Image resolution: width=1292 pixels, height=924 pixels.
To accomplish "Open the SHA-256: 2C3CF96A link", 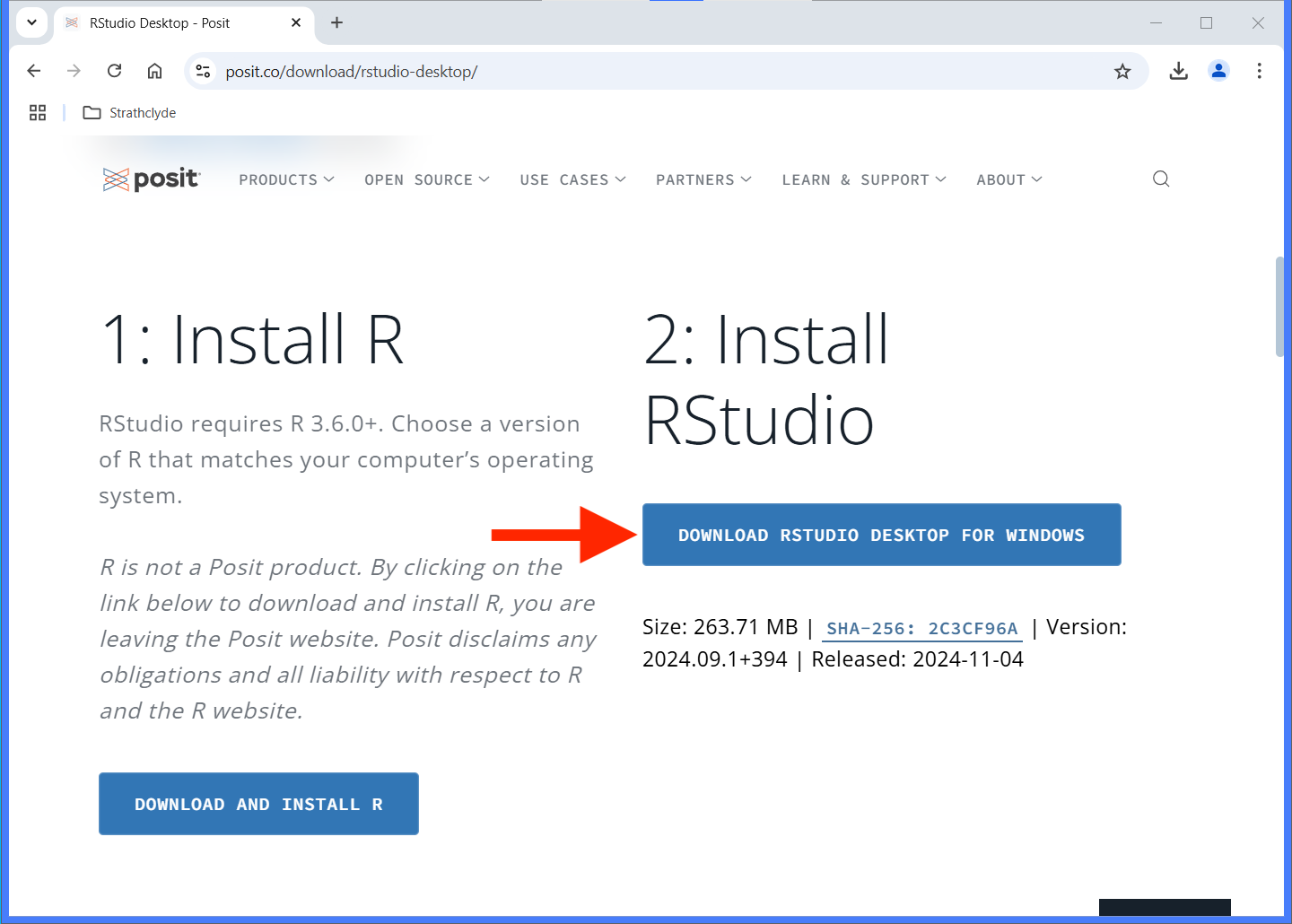I will coord(922,628).
